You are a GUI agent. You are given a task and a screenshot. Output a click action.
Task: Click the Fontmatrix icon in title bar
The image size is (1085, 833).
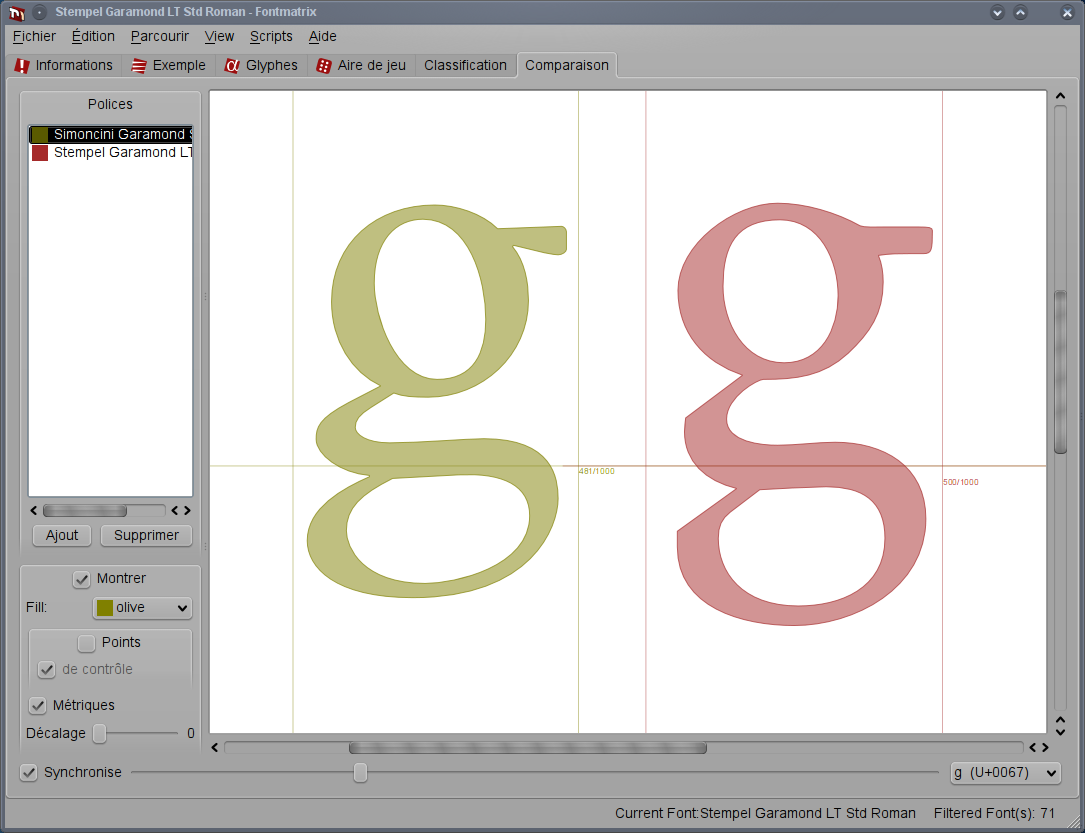point(17,12)
